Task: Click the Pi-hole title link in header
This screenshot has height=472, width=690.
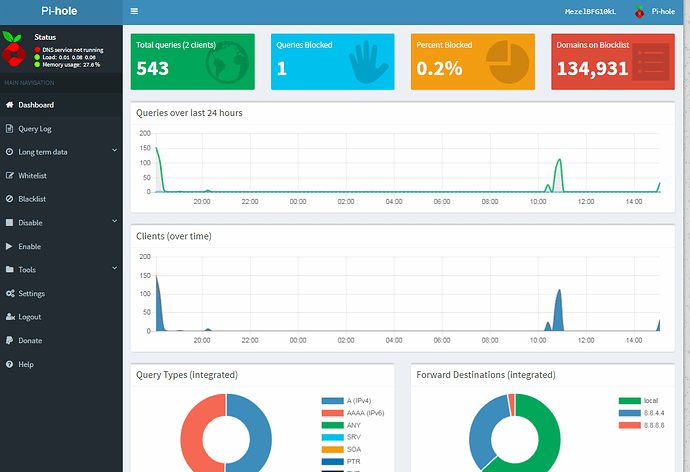Action: click(x=59, y=11)
